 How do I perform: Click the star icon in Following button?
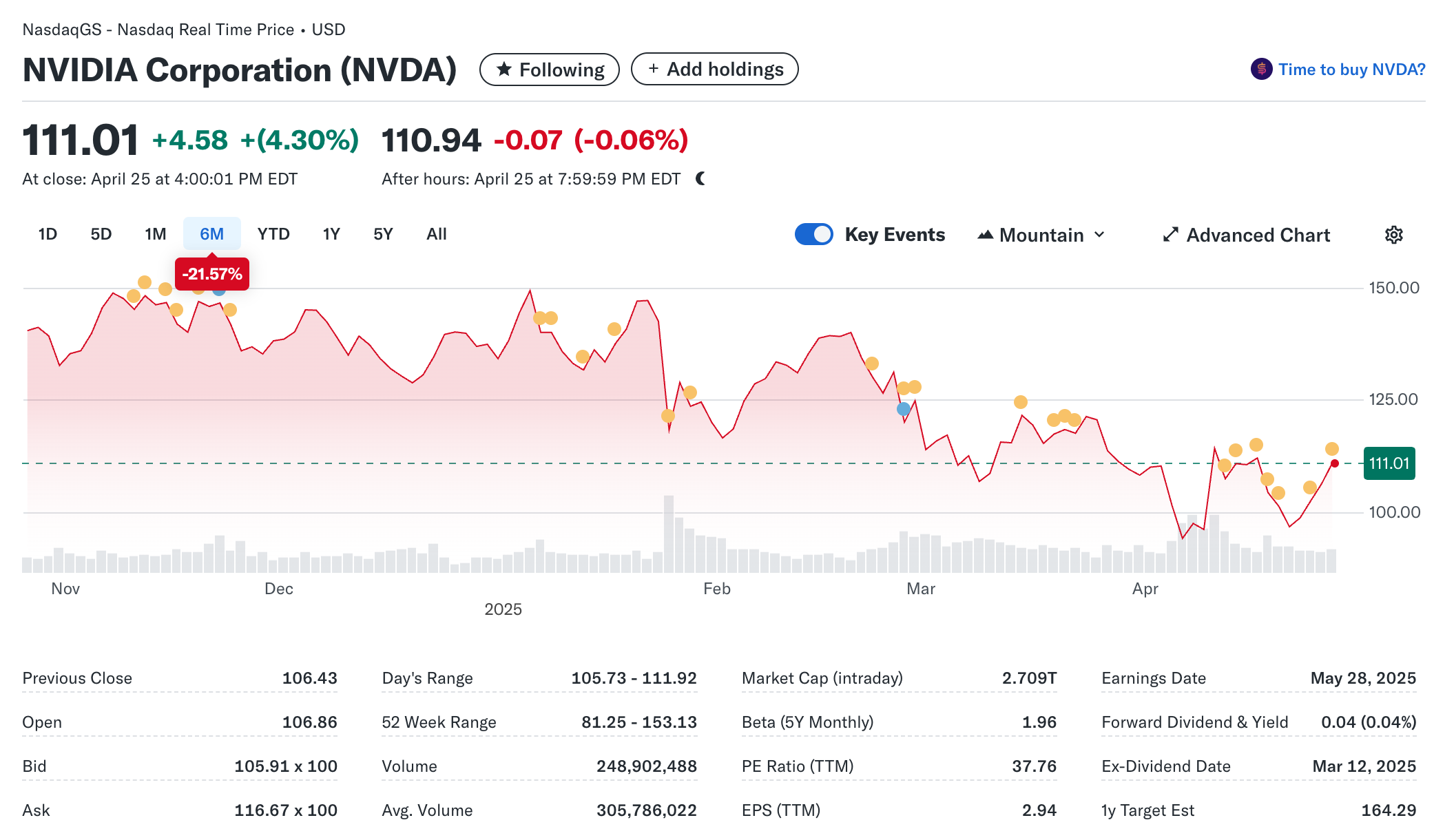pyautogui.click(x=504, y=70)
